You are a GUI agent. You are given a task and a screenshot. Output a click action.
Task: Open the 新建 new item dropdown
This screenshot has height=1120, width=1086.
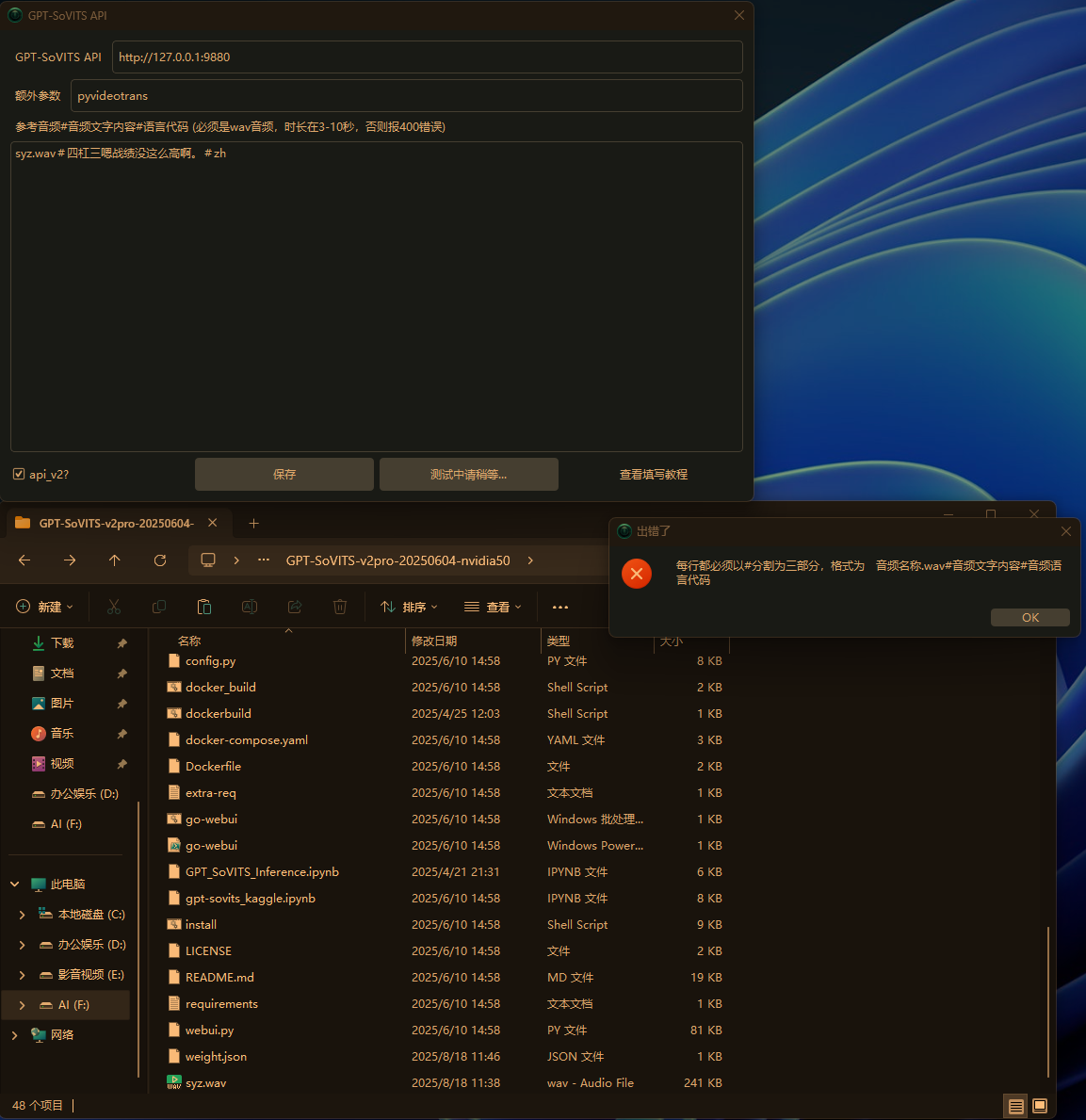pyautogui.click(x=44, y=607)
